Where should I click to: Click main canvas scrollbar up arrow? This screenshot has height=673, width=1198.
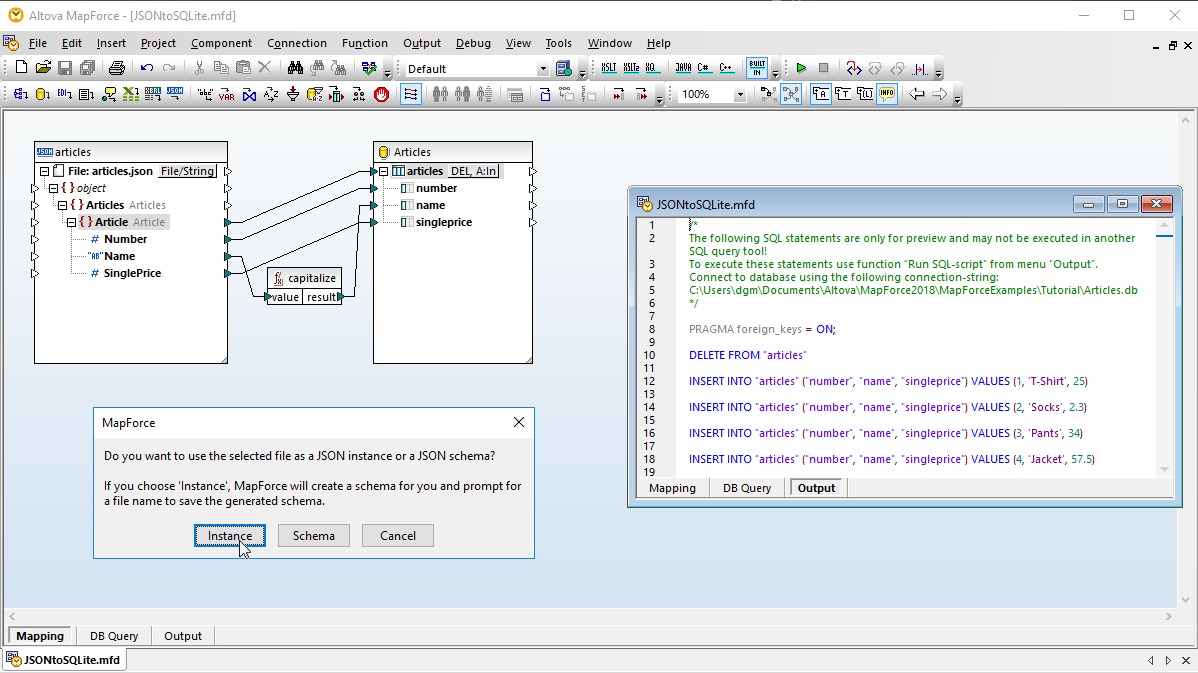coord(1185,121)
